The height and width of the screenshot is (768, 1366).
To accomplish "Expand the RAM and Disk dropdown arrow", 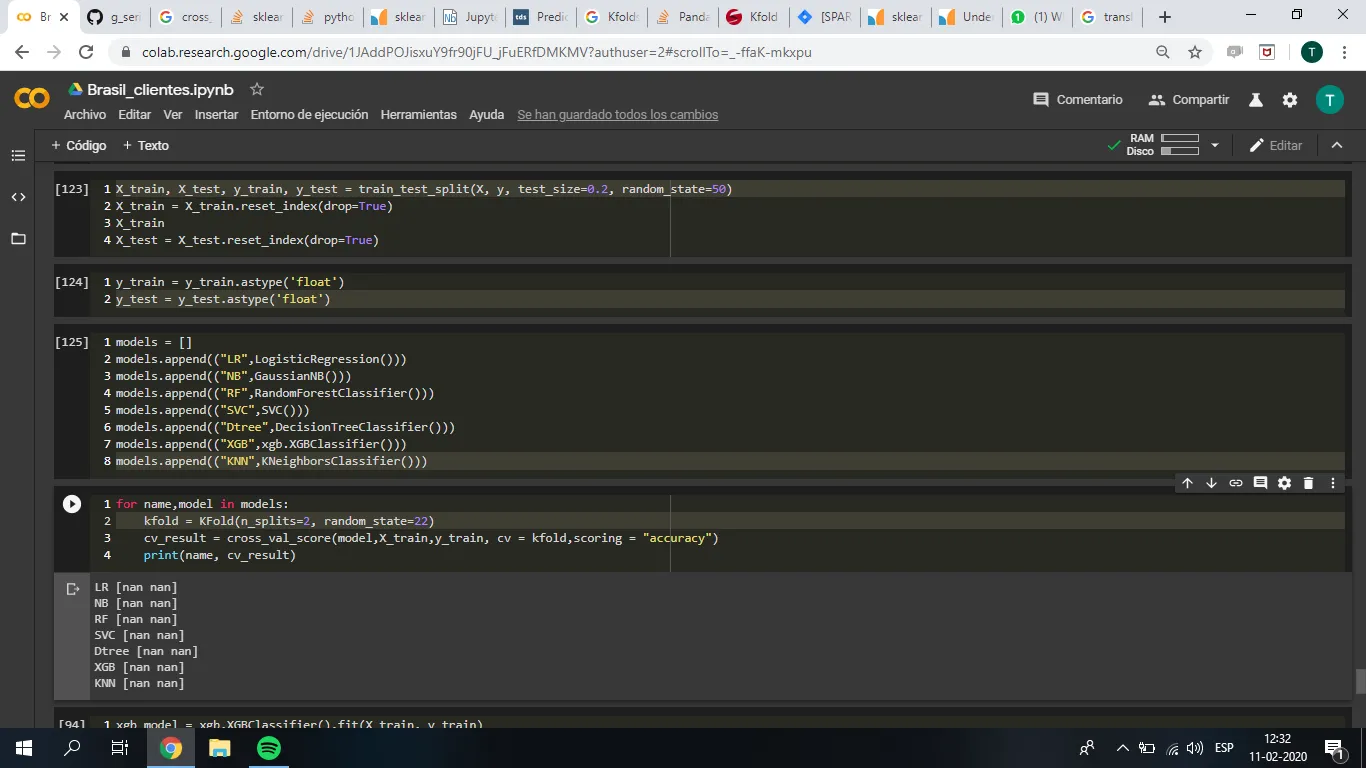I will (x=1215, y=145).
